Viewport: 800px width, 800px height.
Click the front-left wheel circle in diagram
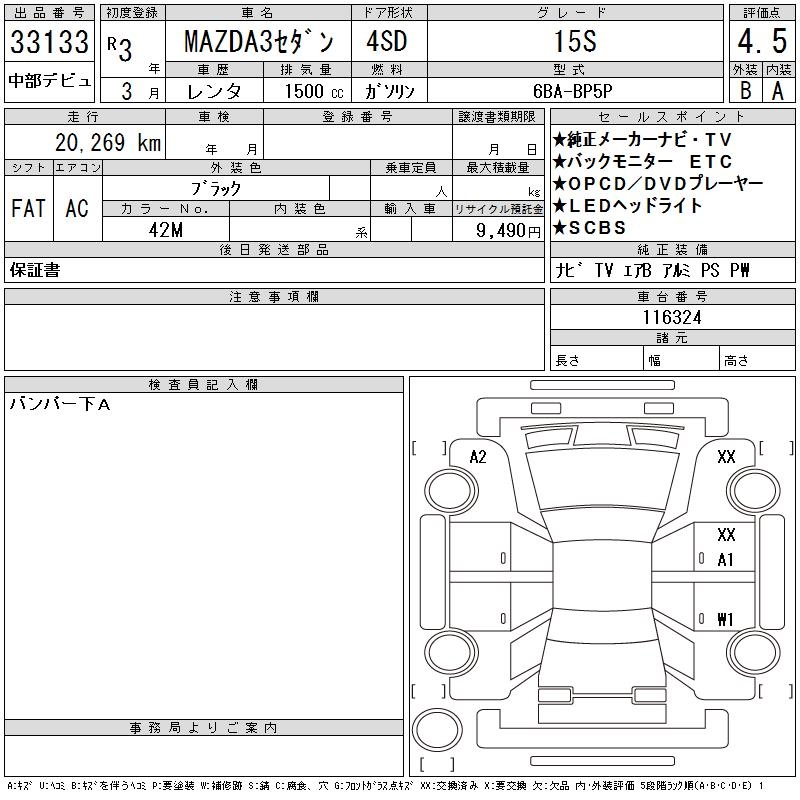click(x=451, y=491)
